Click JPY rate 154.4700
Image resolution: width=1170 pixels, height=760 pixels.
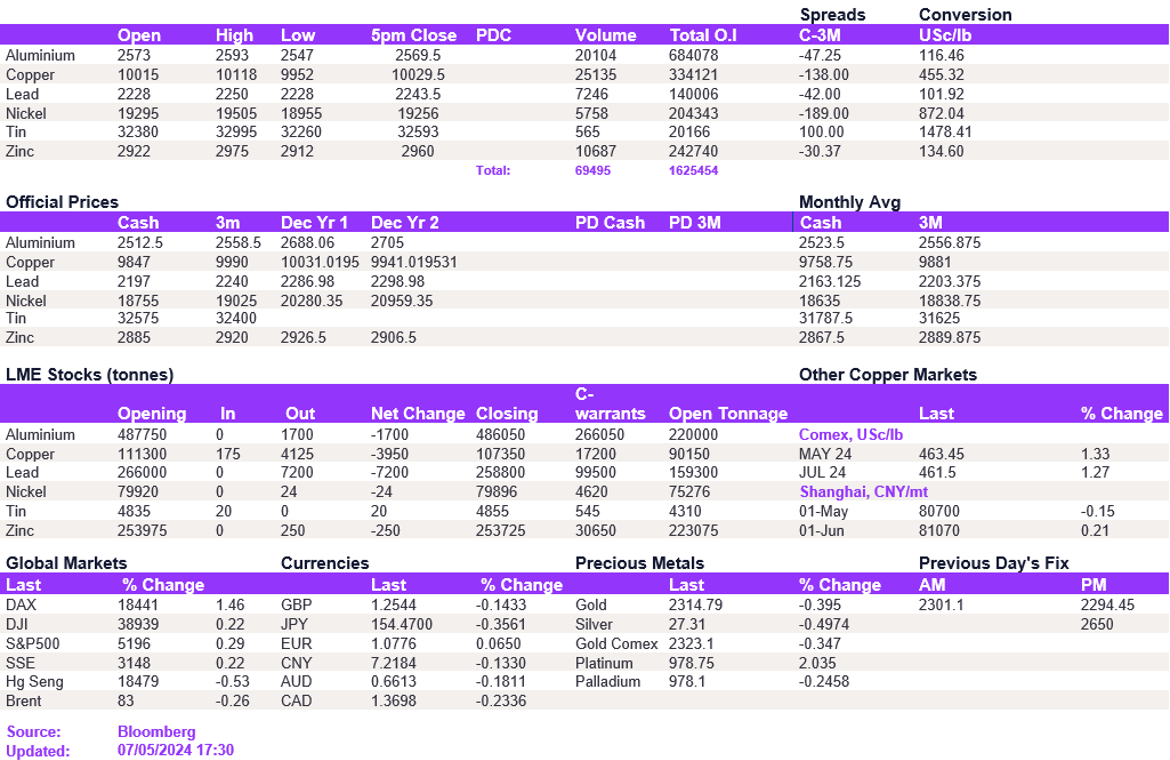401,625
